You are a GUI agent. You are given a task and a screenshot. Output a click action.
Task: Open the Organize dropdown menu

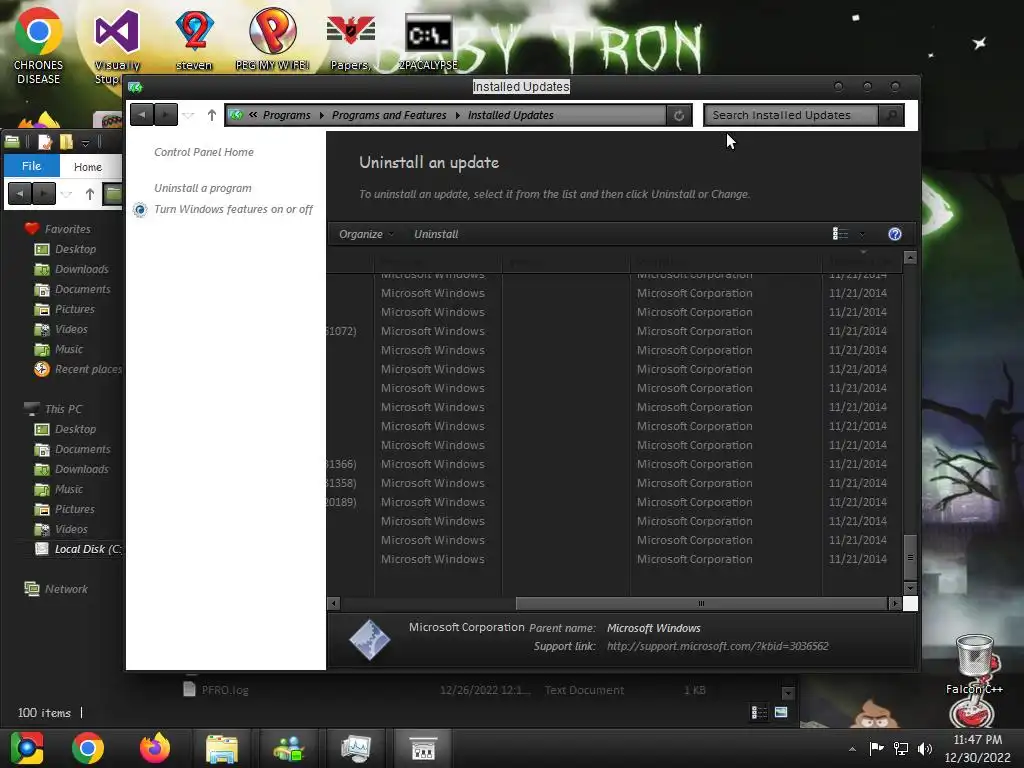click(x=366, y=234)
